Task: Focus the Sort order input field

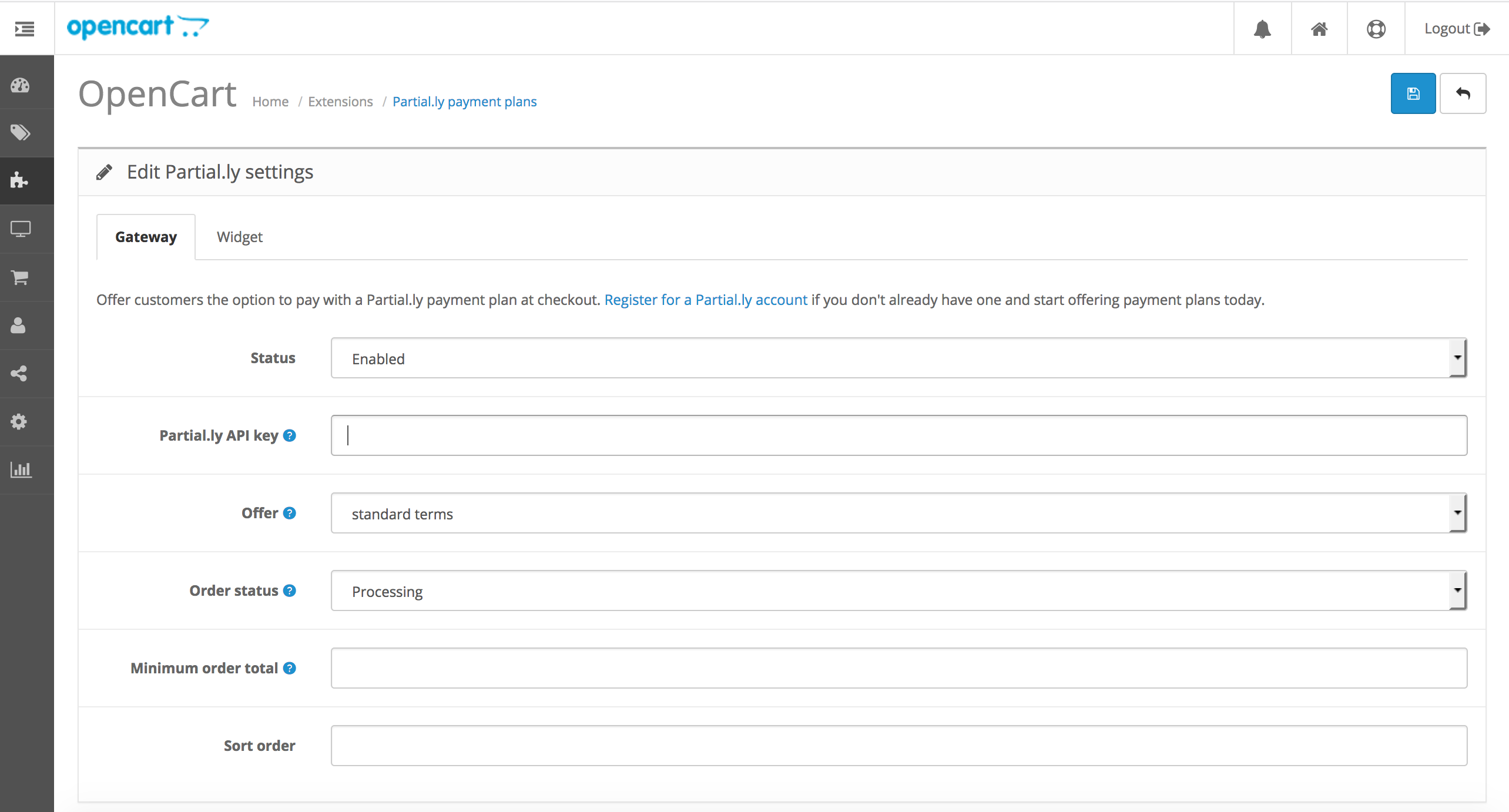Action: [x=899, y=746]
